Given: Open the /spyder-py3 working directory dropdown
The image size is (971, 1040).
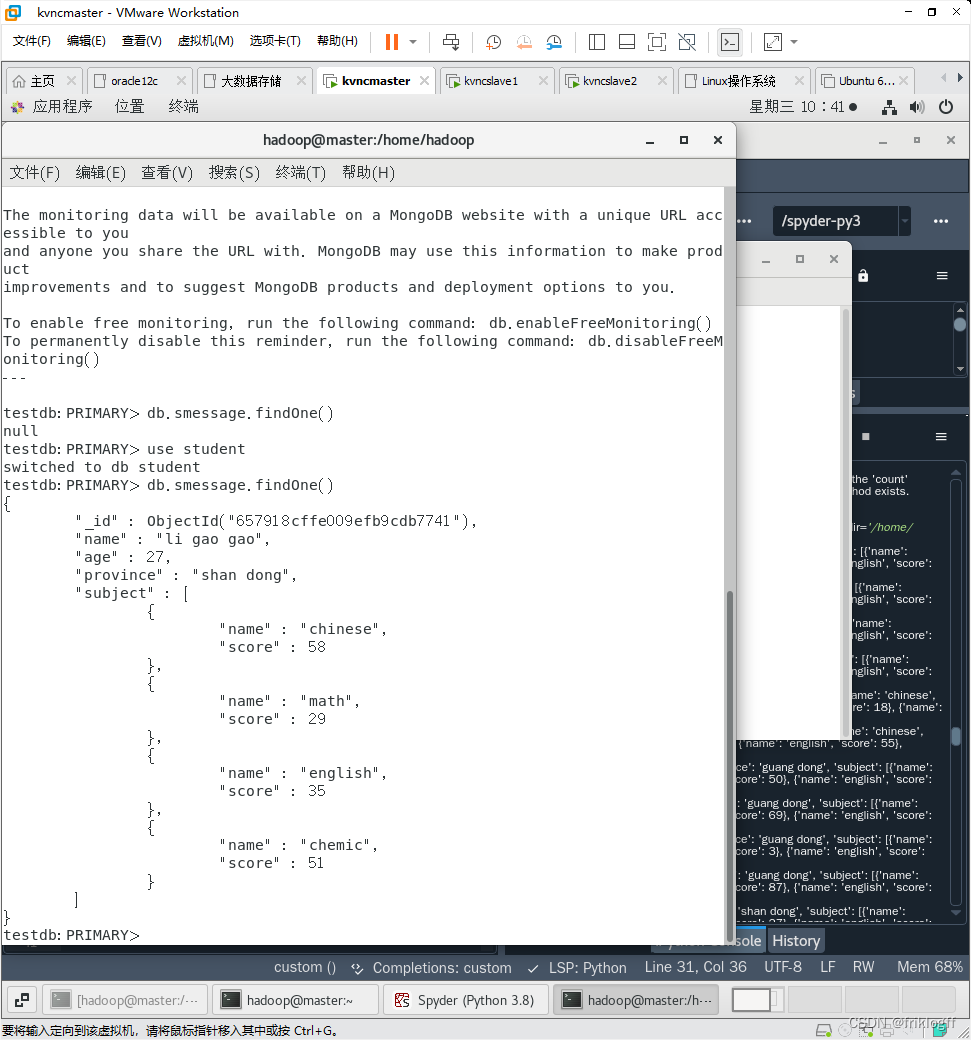Looking at the screenshot, I should (903, 221).
